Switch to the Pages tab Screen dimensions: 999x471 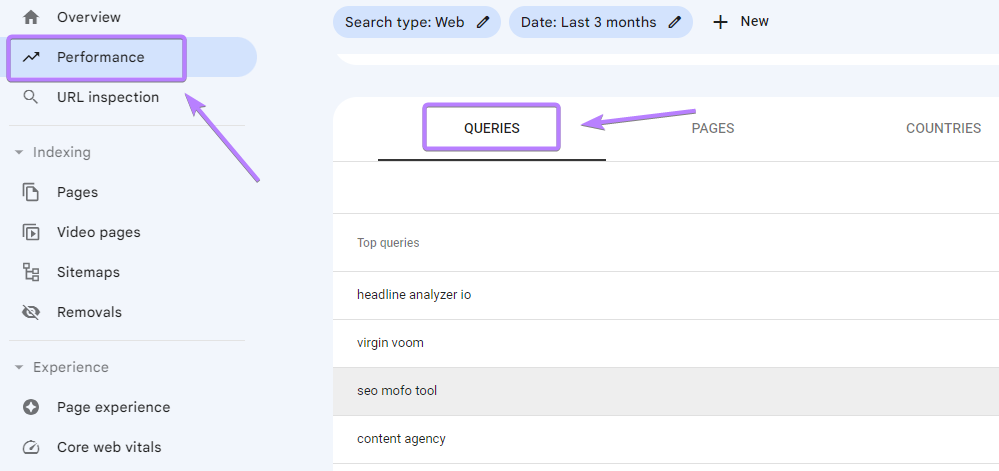[x=713, y=128]
